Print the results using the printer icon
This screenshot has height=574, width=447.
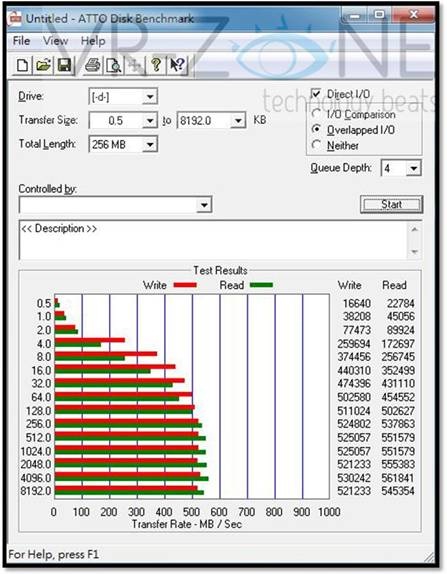click(x=92, y=66)
